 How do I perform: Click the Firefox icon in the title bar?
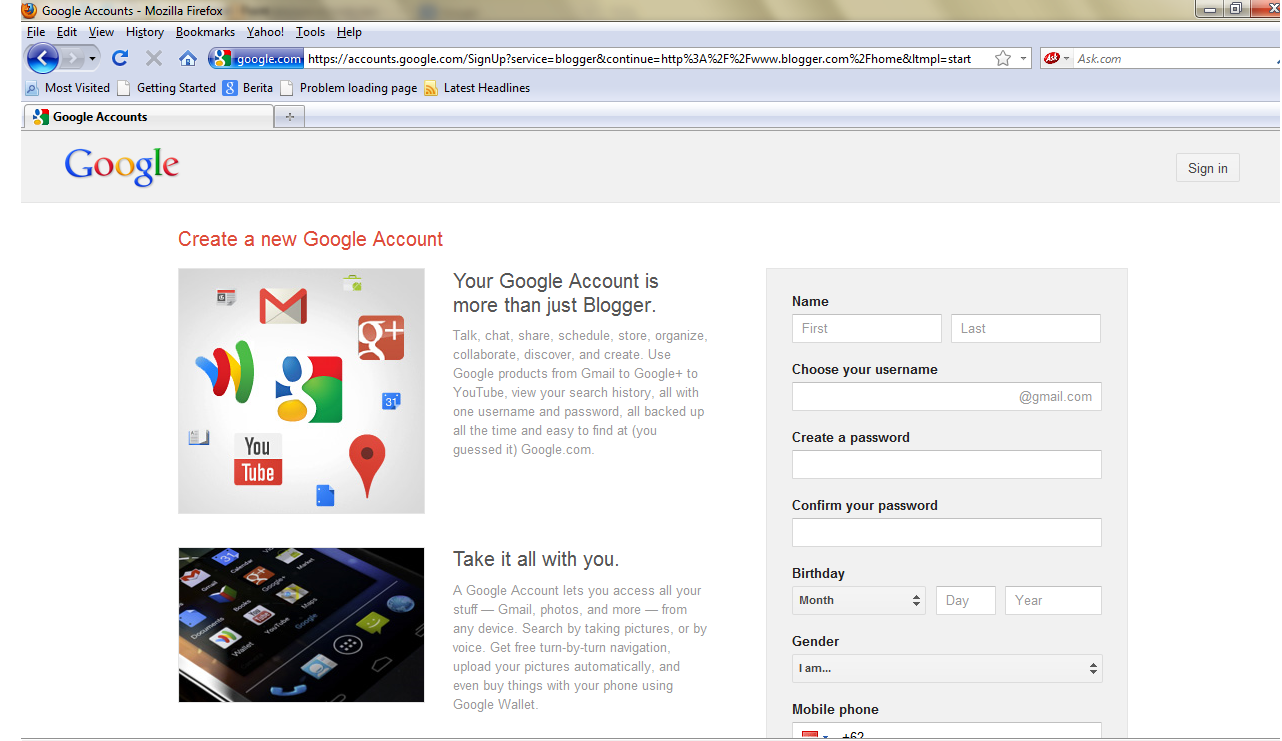29,10
